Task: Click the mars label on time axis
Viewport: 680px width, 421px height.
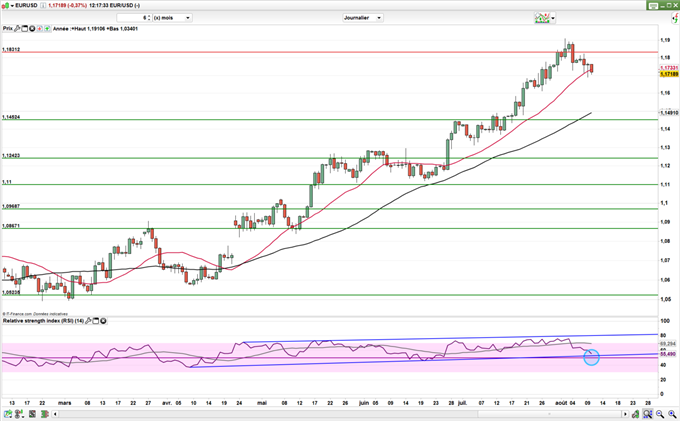Action: coord(65,403)
